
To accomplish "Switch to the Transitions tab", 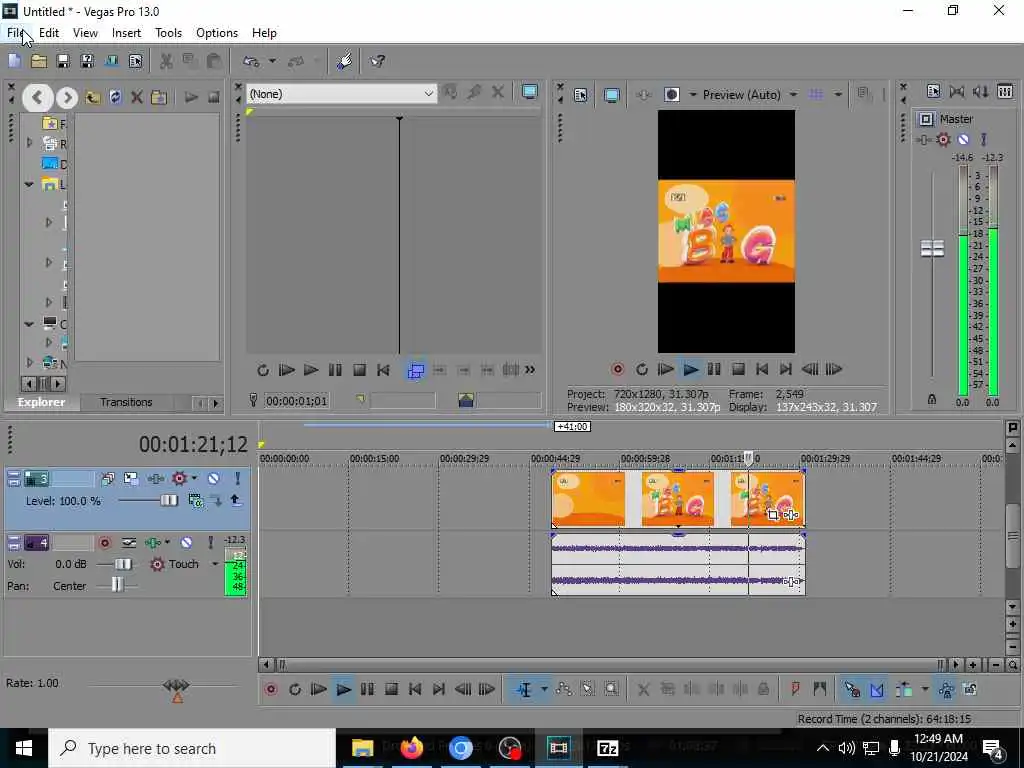I will 126,402.
